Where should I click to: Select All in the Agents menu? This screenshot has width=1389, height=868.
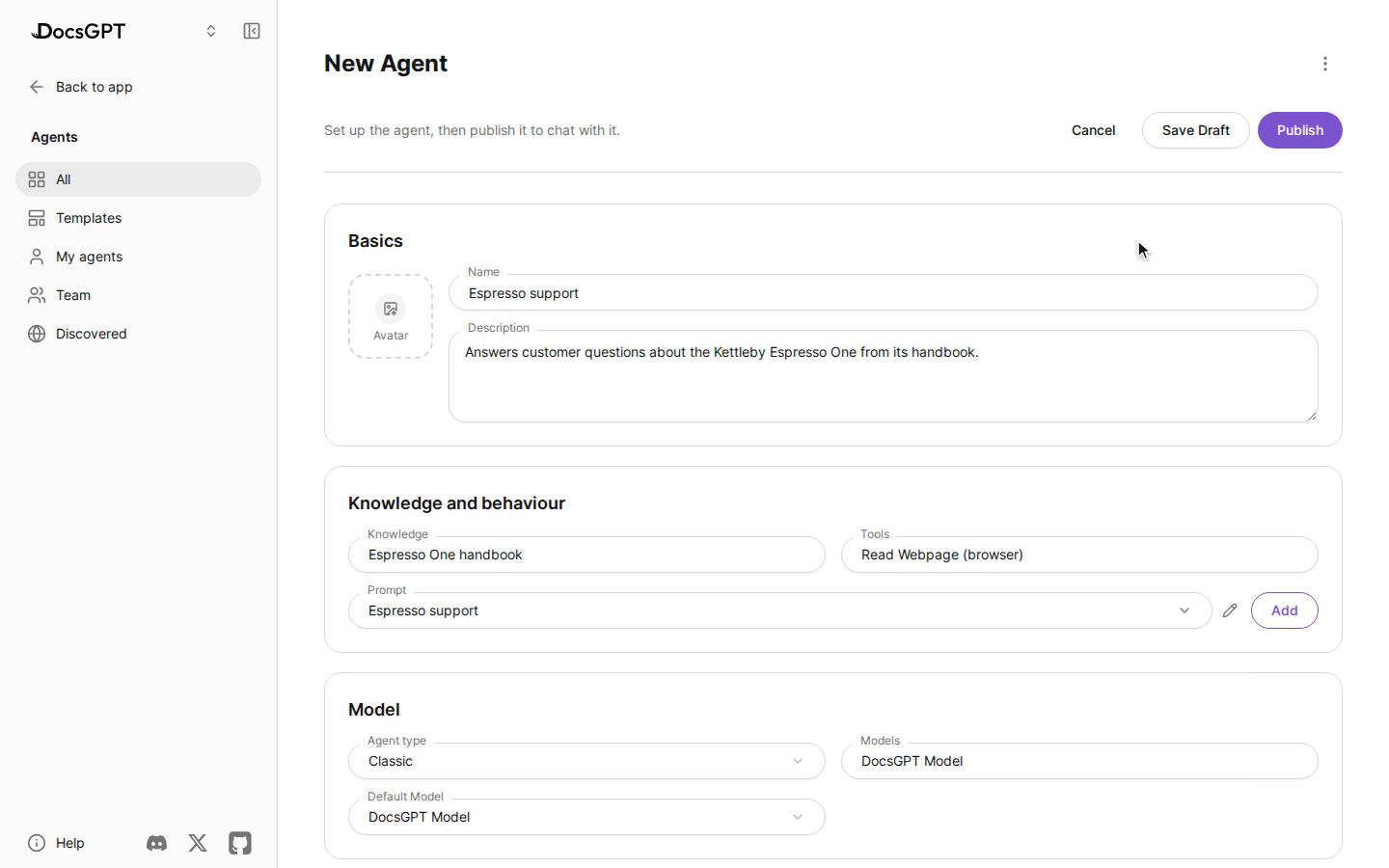(138, 179)
